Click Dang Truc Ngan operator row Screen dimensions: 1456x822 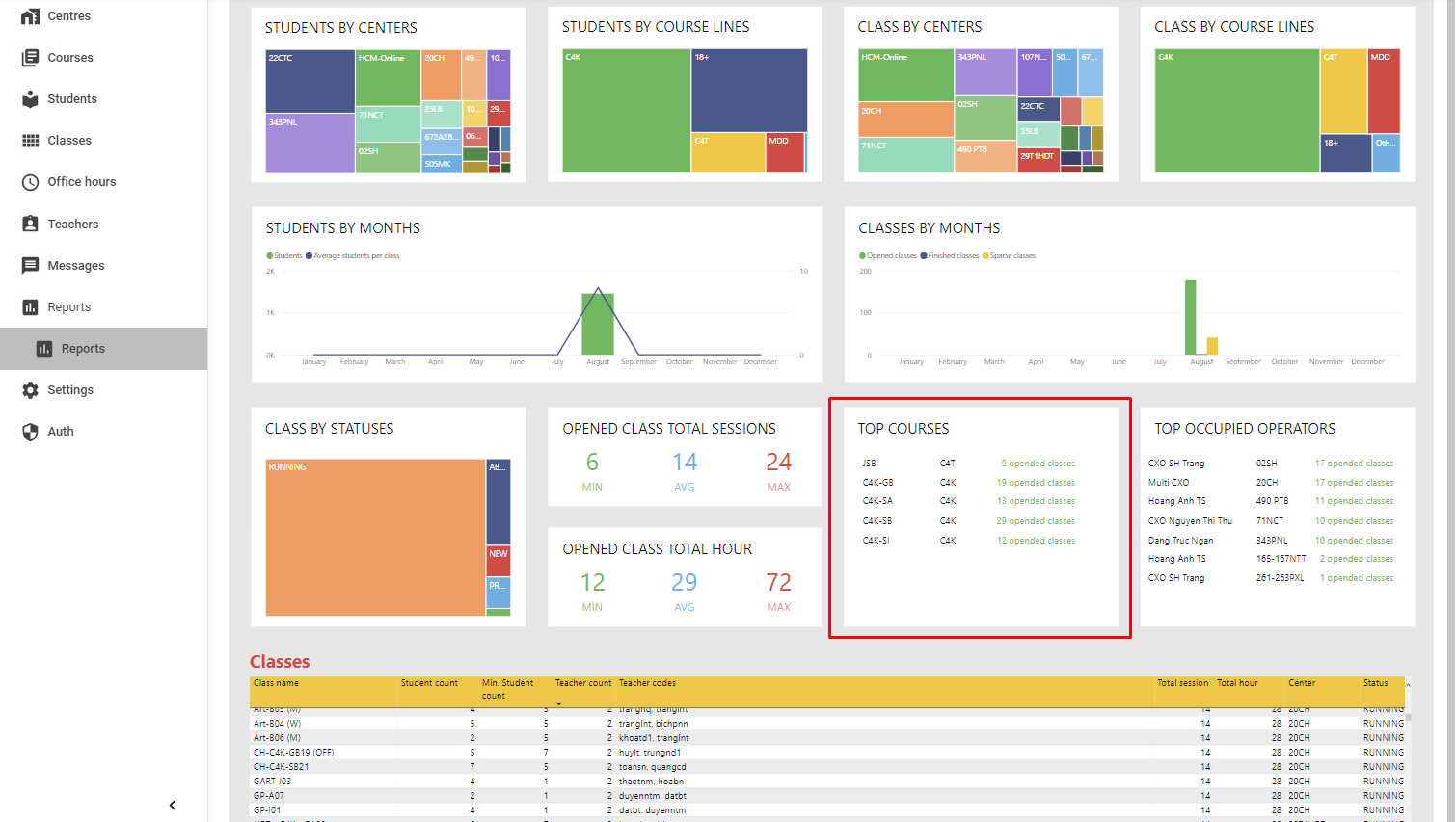click(x=1271, y=541)
